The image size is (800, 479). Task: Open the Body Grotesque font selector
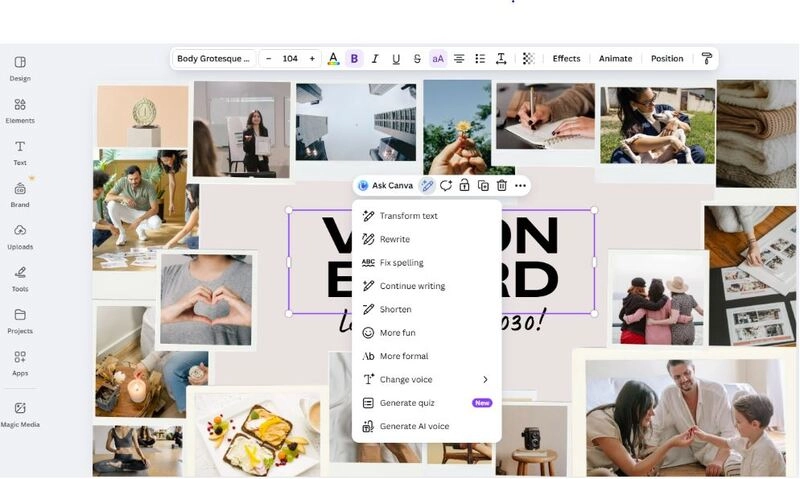tap(213, 59)
